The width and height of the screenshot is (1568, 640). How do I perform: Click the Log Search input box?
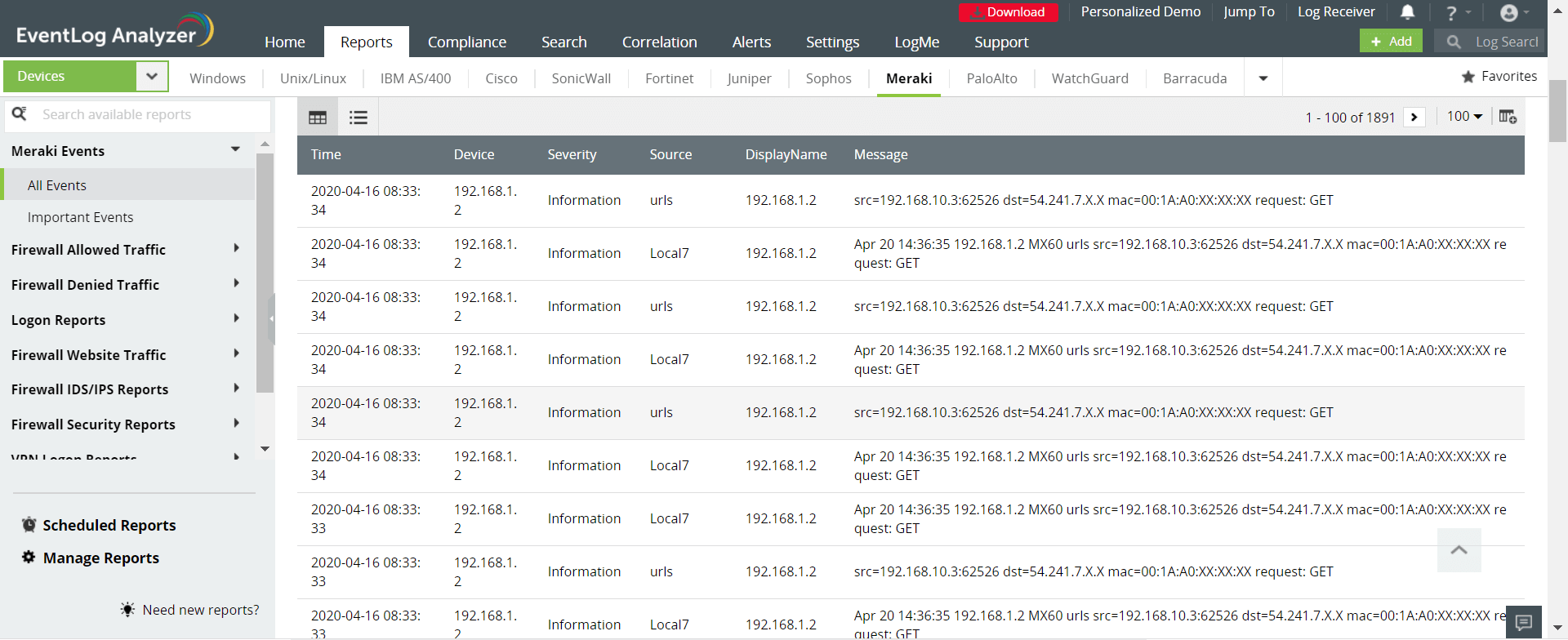click(x=1490, y=42)
